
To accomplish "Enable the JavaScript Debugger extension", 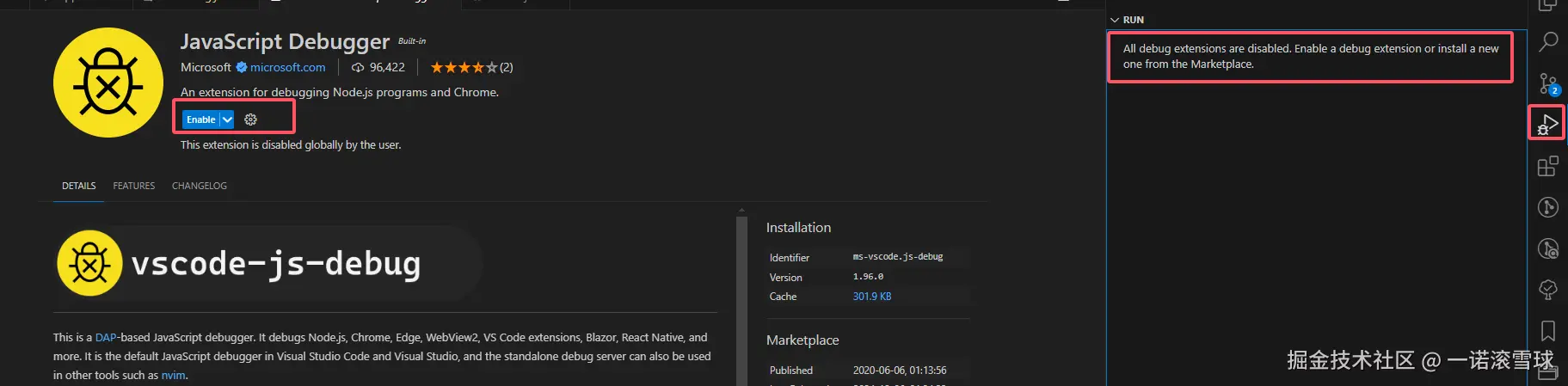I will (x=200, y=119).
